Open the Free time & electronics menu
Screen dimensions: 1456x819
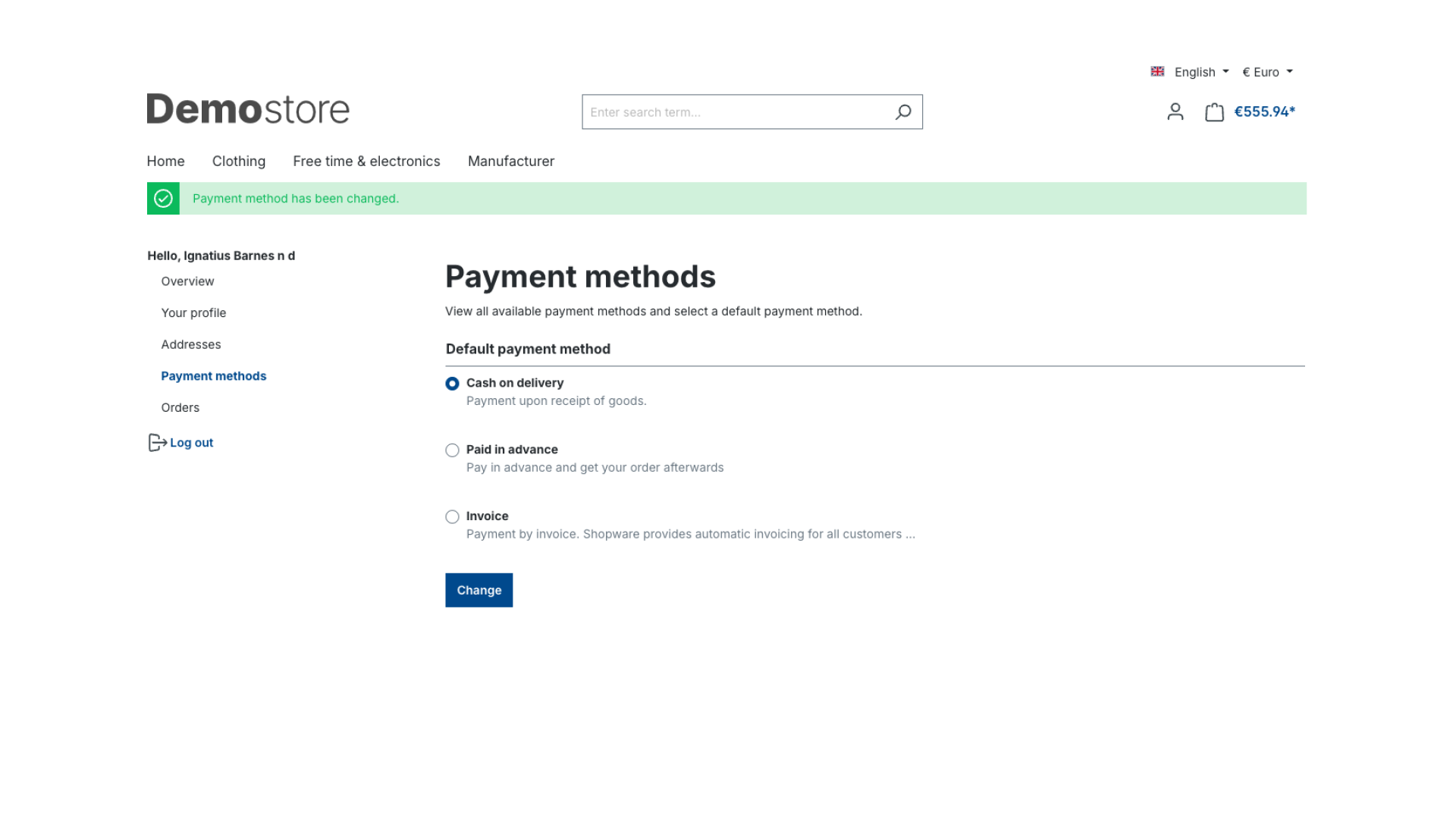point(366,160)
